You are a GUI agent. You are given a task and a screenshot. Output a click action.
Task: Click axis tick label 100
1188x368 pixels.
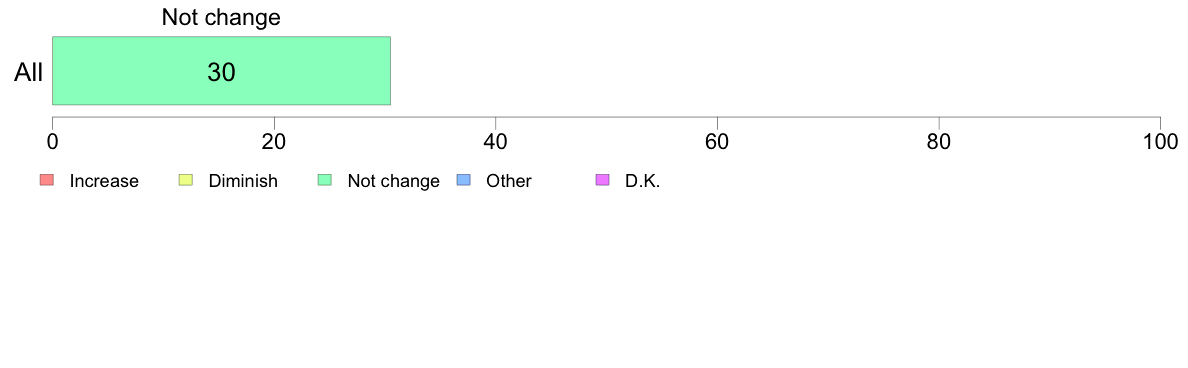[1160, 142]
